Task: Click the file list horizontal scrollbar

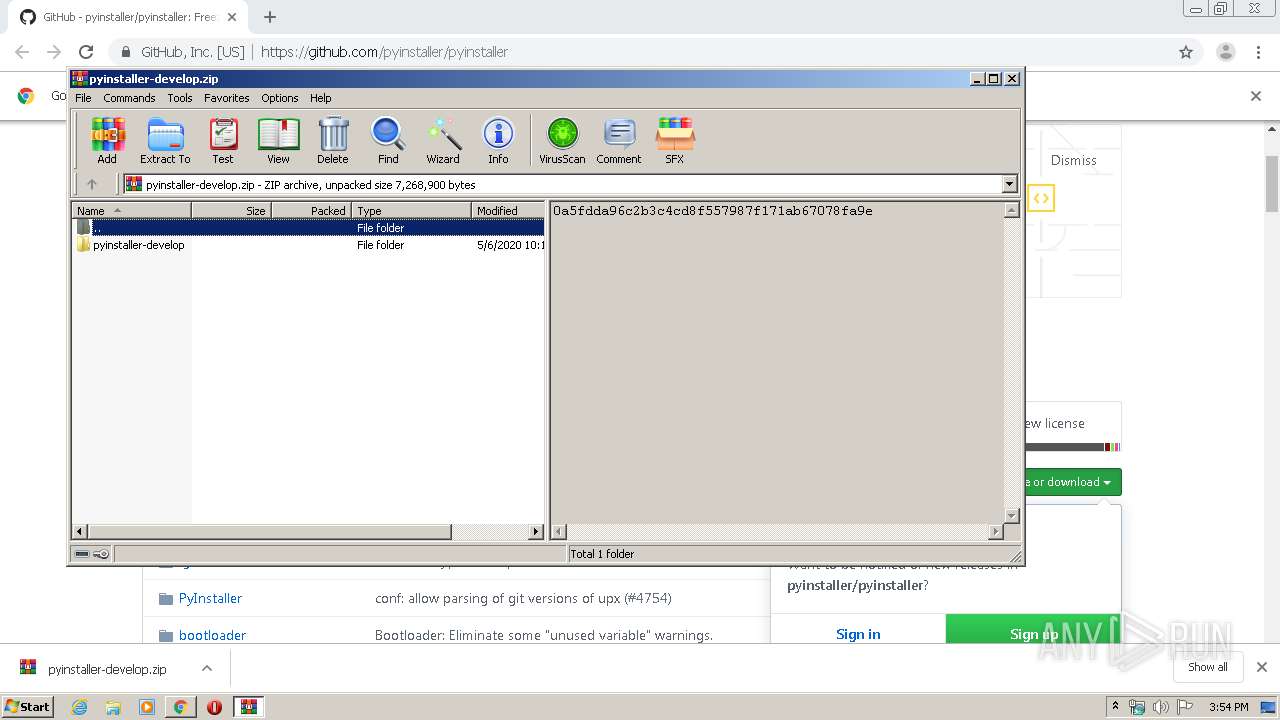Action: (x=308, y=532)
